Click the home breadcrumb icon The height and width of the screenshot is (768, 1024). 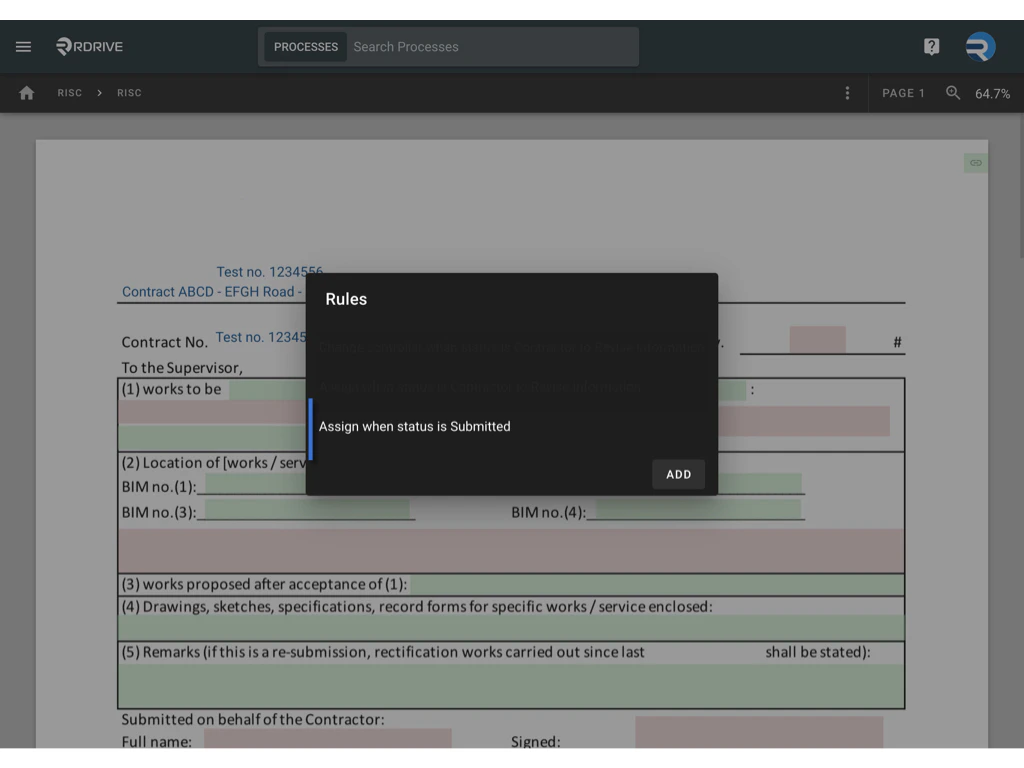coord(26,92)
